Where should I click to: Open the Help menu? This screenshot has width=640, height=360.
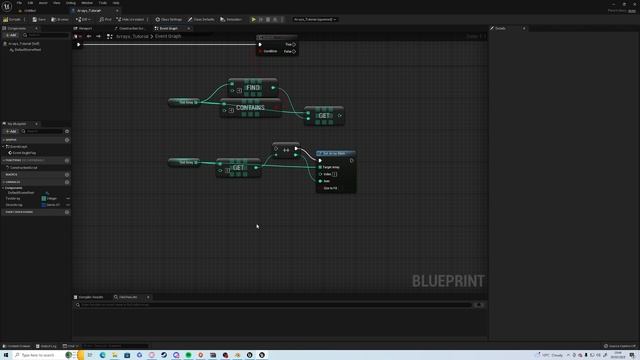[116, 3]
